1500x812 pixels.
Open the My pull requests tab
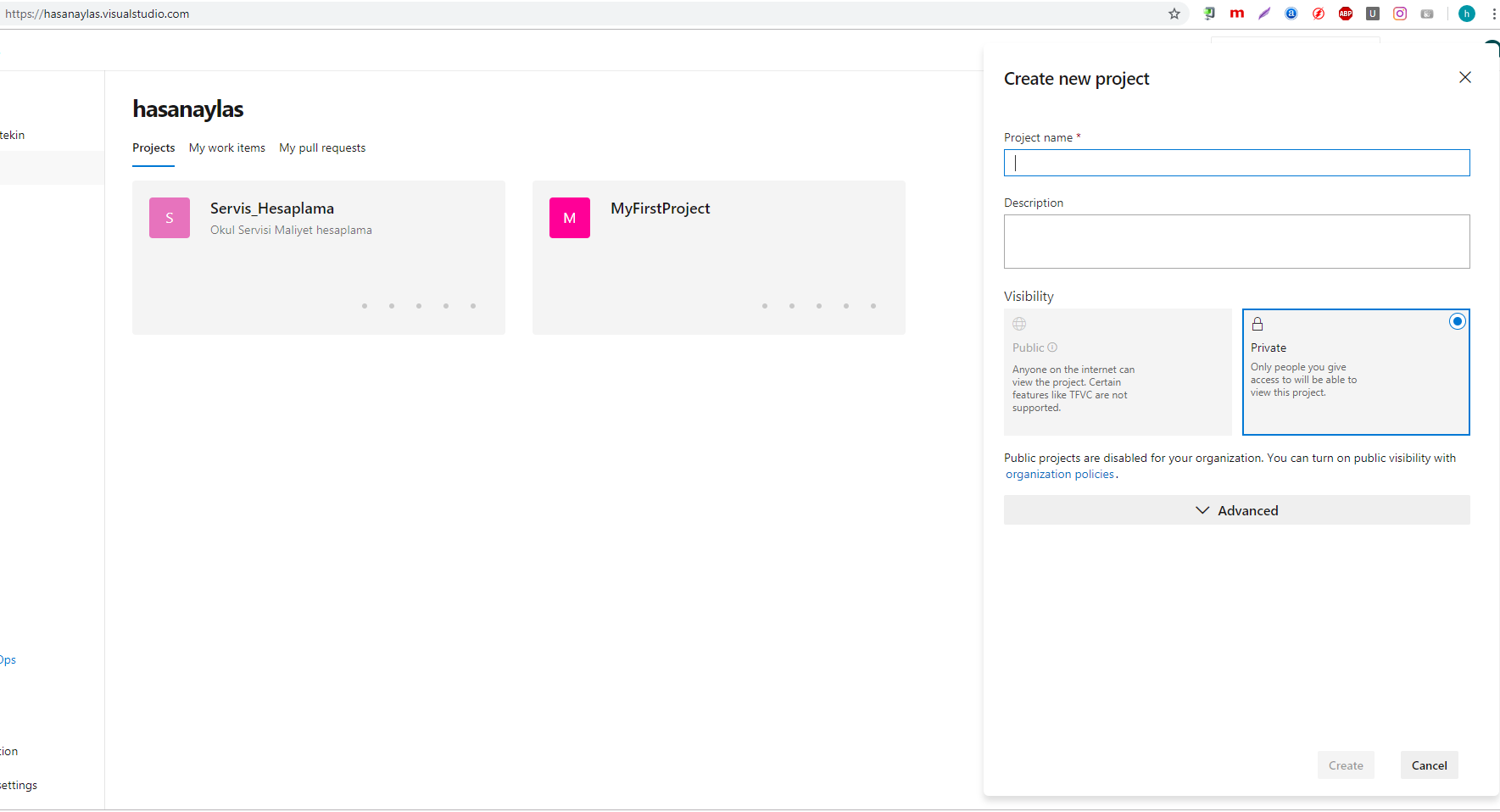pos(322,147)
